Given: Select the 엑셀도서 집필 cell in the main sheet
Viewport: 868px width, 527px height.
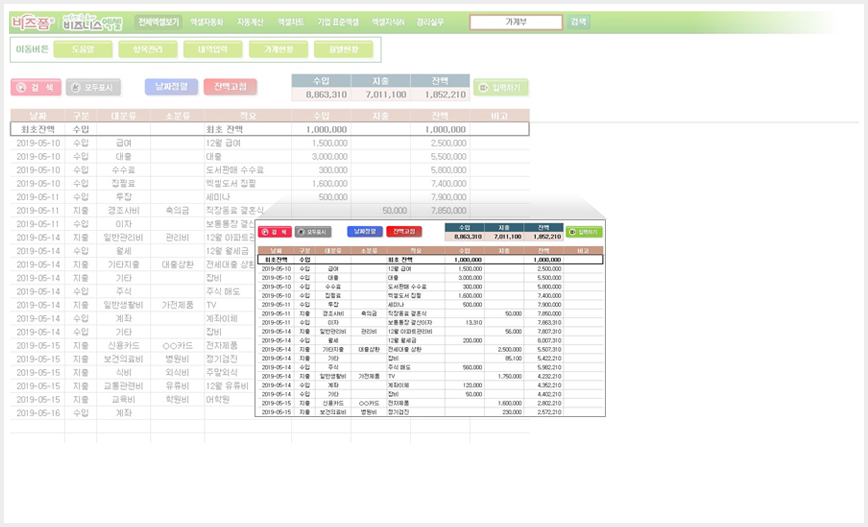Looking at the screenshot, I should (x=247, y=183).
